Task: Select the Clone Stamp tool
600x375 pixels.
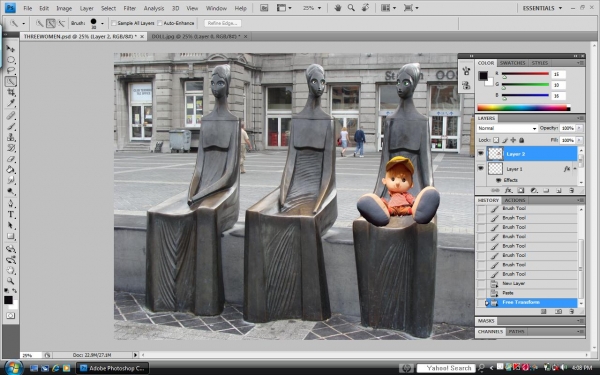Action: coord(11,137)
